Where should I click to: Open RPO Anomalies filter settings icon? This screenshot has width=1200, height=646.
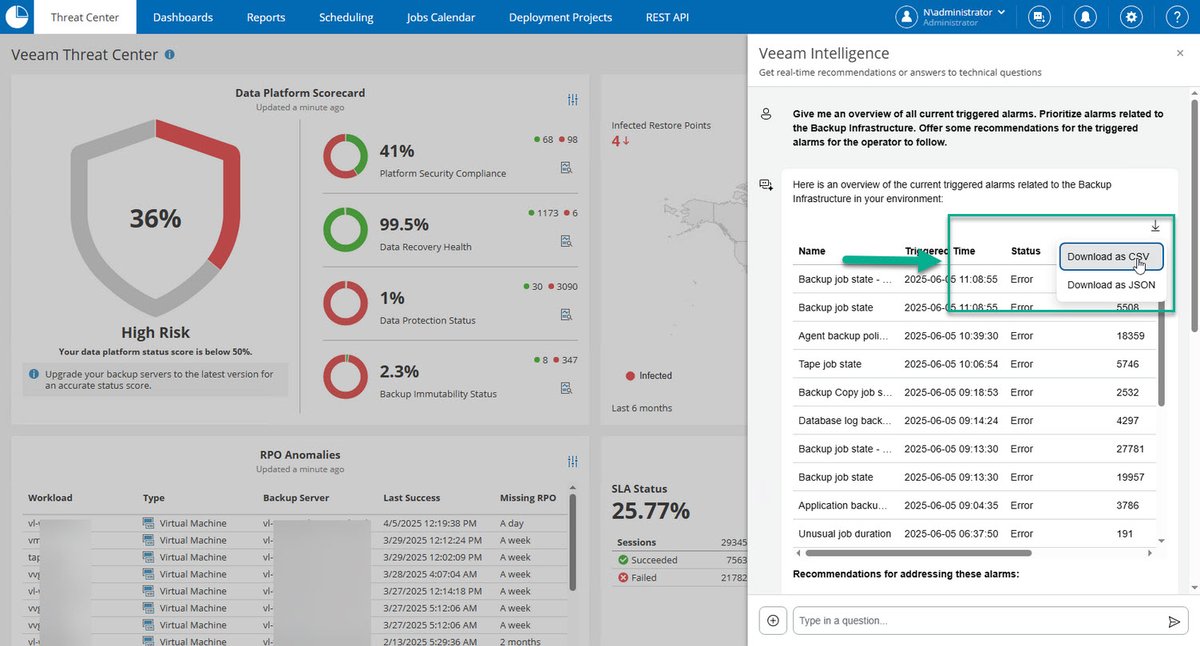tap(573, 461)
